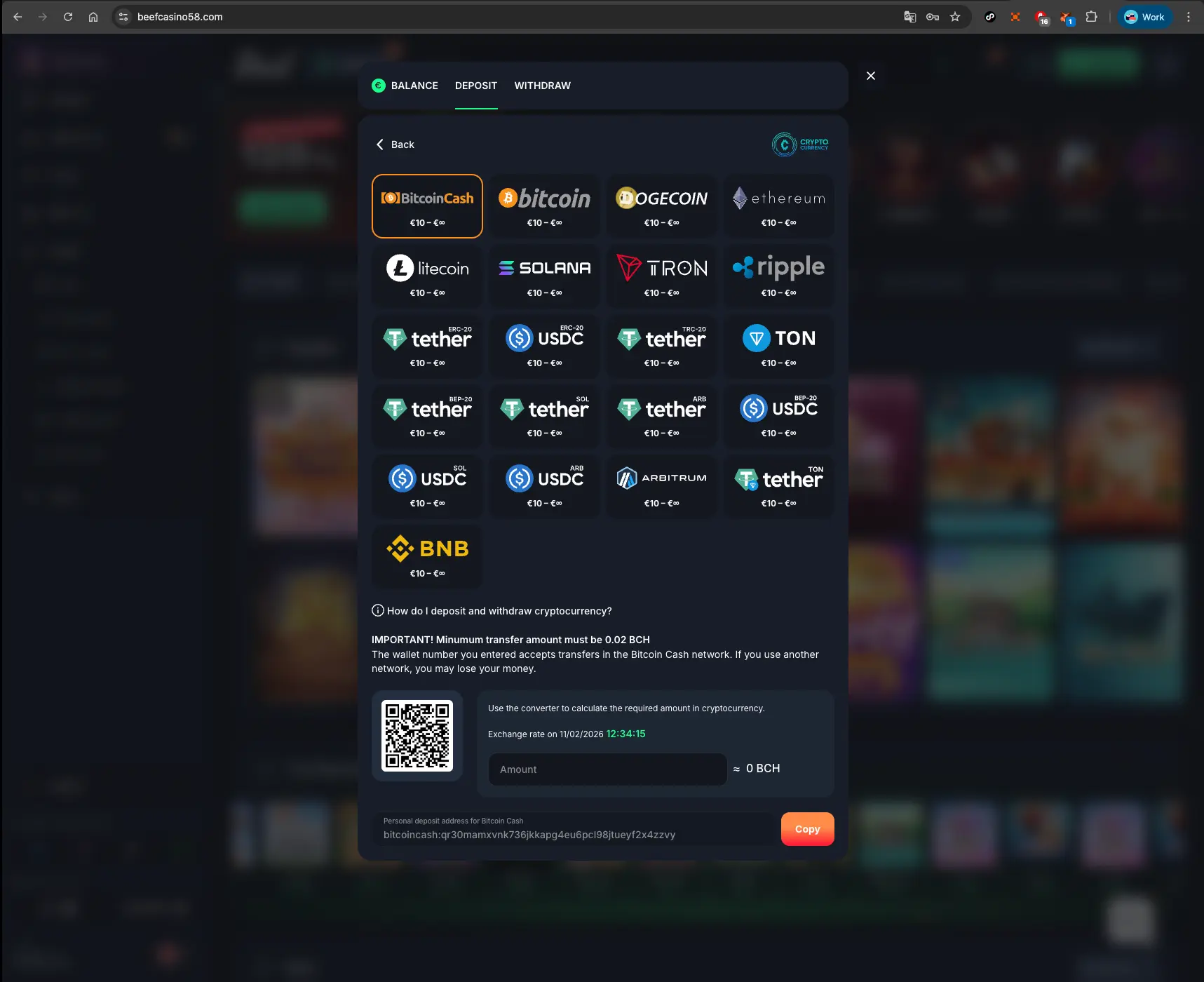
Task: Select tether BEP-20 deposit
Action: [427, 417]
